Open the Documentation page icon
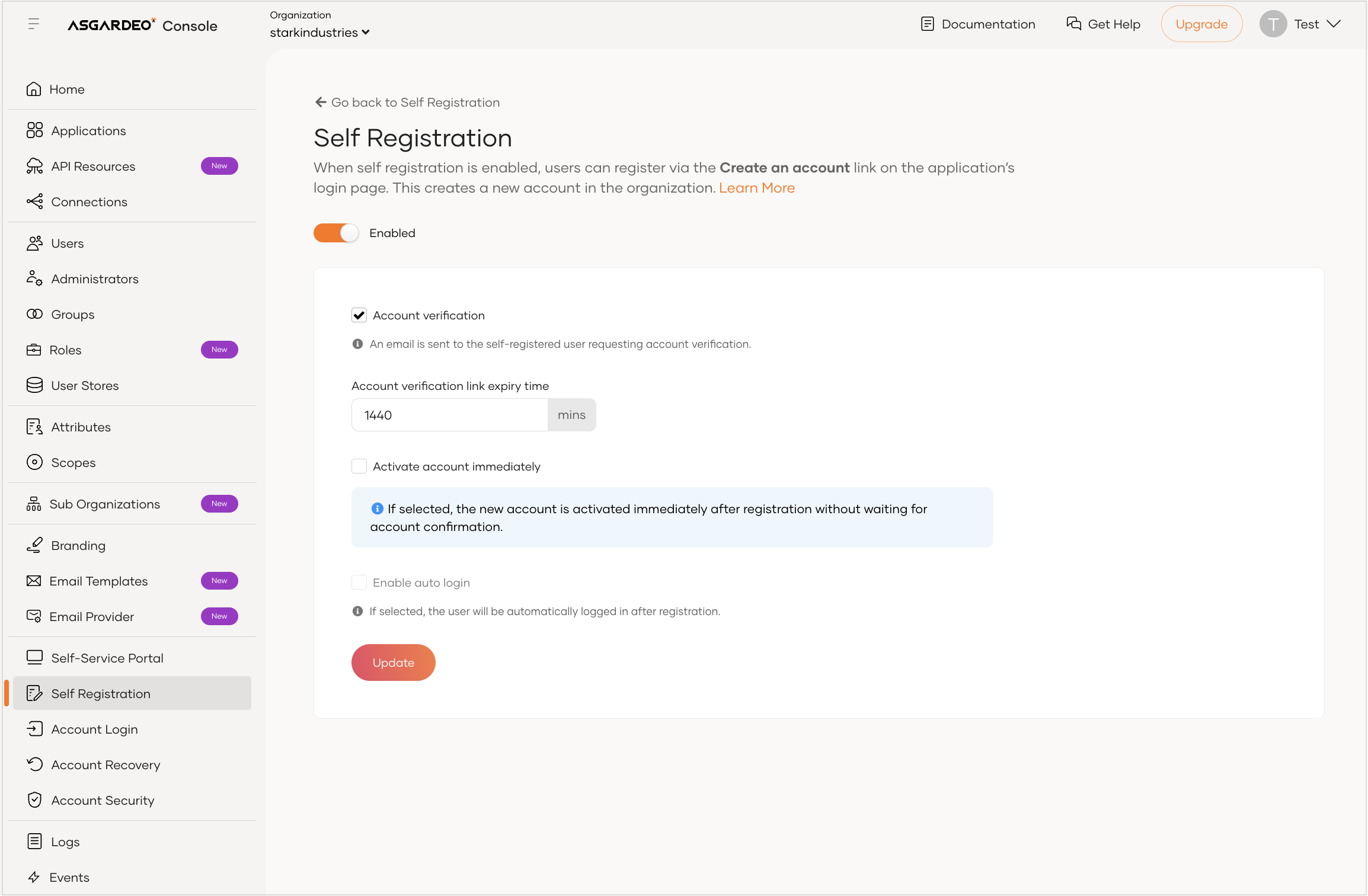1368x896 pixels. 928,24
